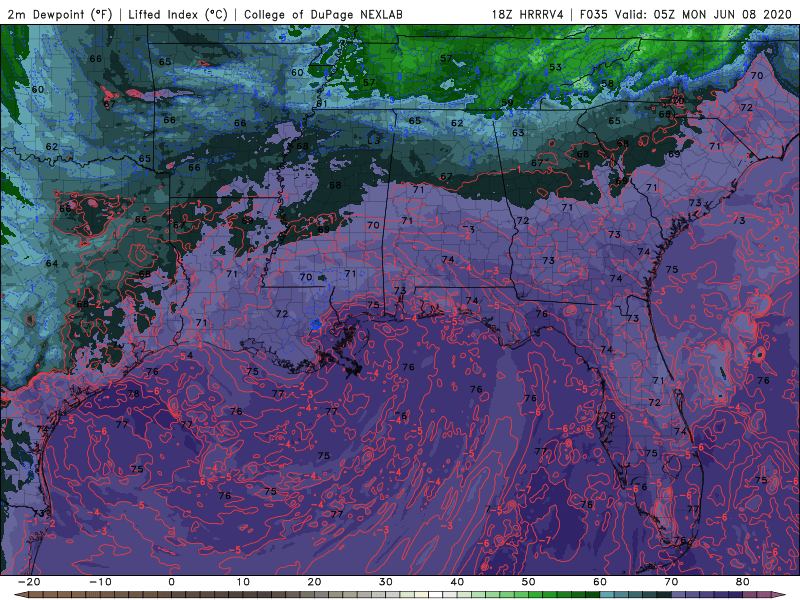
Task: Click the "78" dewpoint value on the map
Action: 133,393
